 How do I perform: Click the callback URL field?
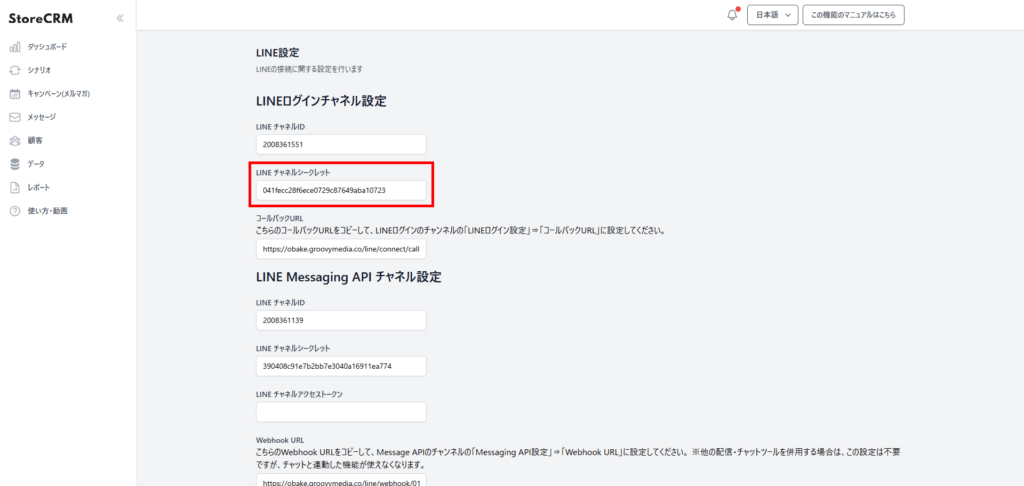(x=341, y=248)
